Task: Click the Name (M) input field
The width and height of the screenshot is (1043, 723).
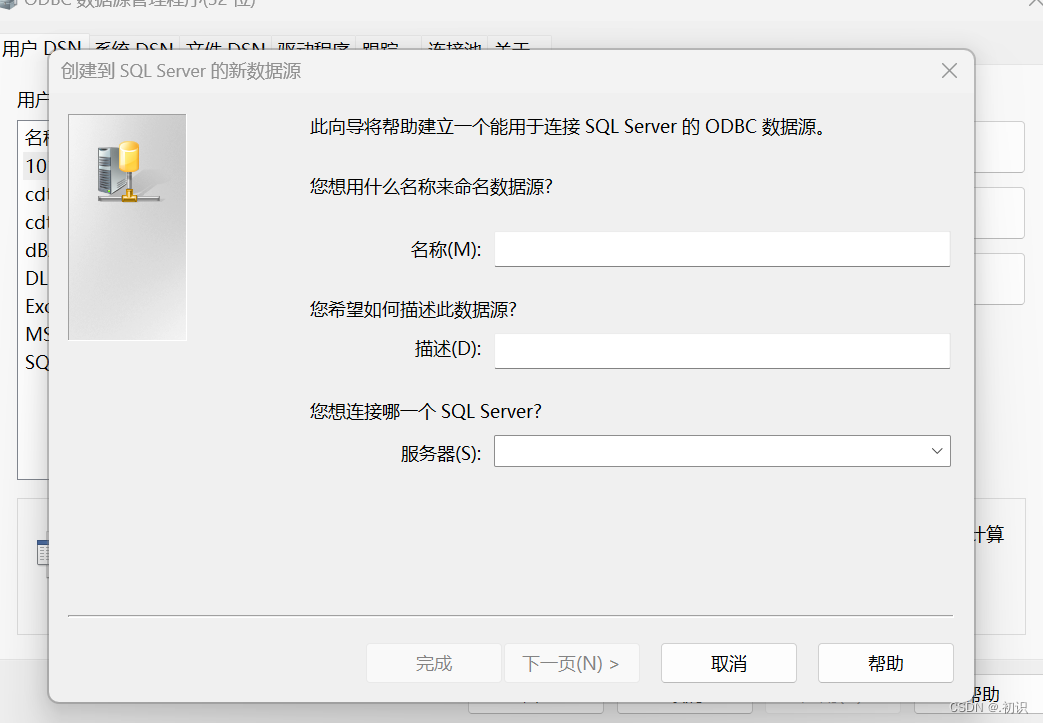Action: point(722,249)
